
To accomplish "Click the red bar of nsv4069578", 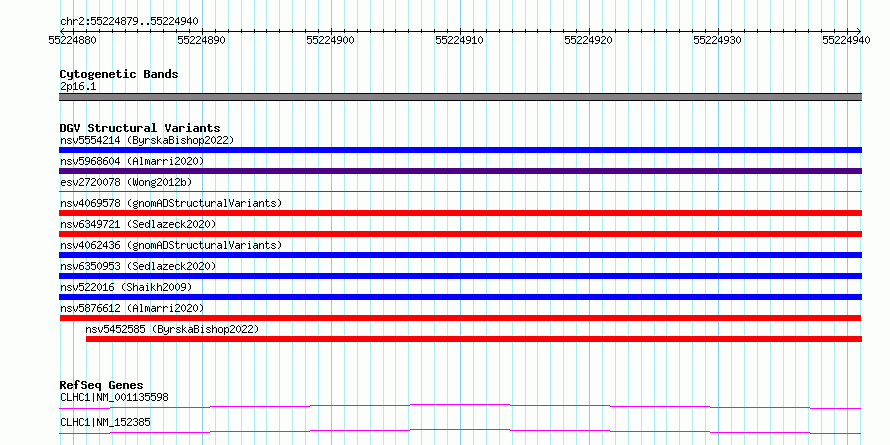I will (460, 213).
